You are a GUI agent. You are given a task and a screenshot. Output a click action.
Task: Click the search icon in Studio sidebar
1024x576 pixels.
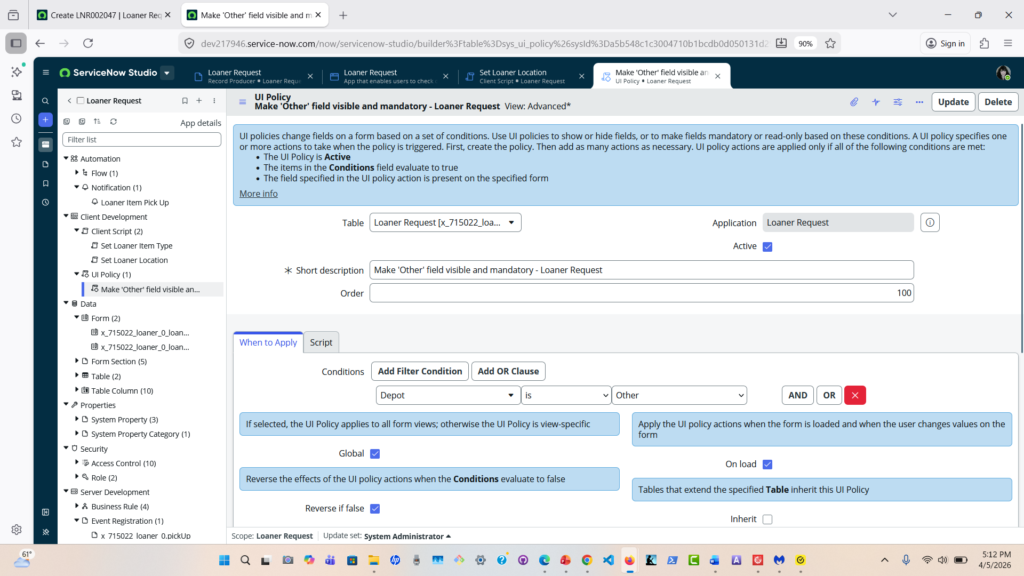pos(45,101)
